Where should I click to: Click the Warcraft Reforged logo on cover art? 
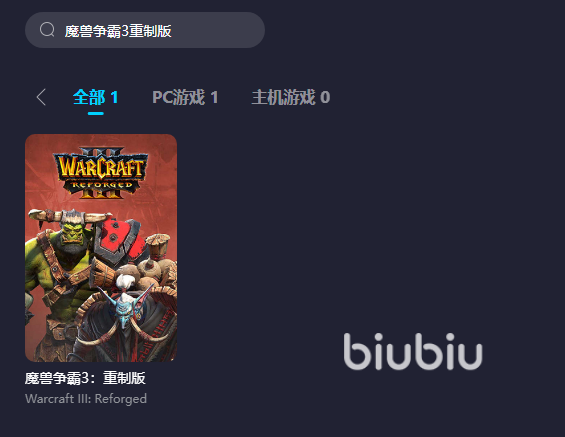tap(101, 173)
